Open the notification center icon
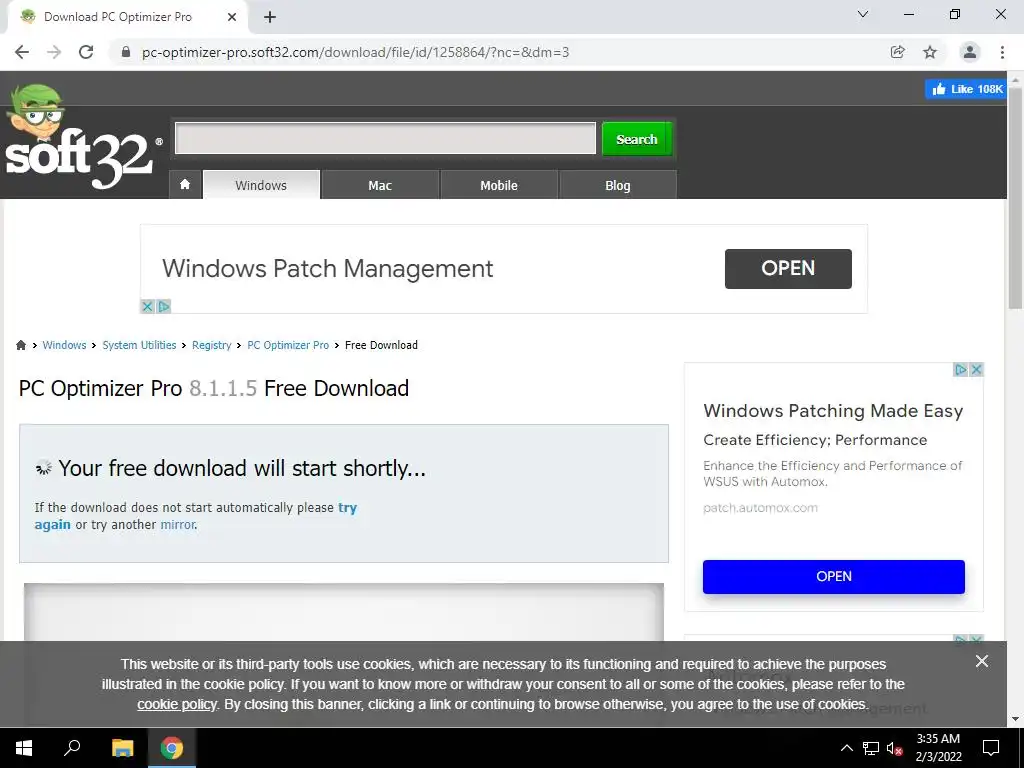Screen dimensions: 1024x768 point(991,748)
